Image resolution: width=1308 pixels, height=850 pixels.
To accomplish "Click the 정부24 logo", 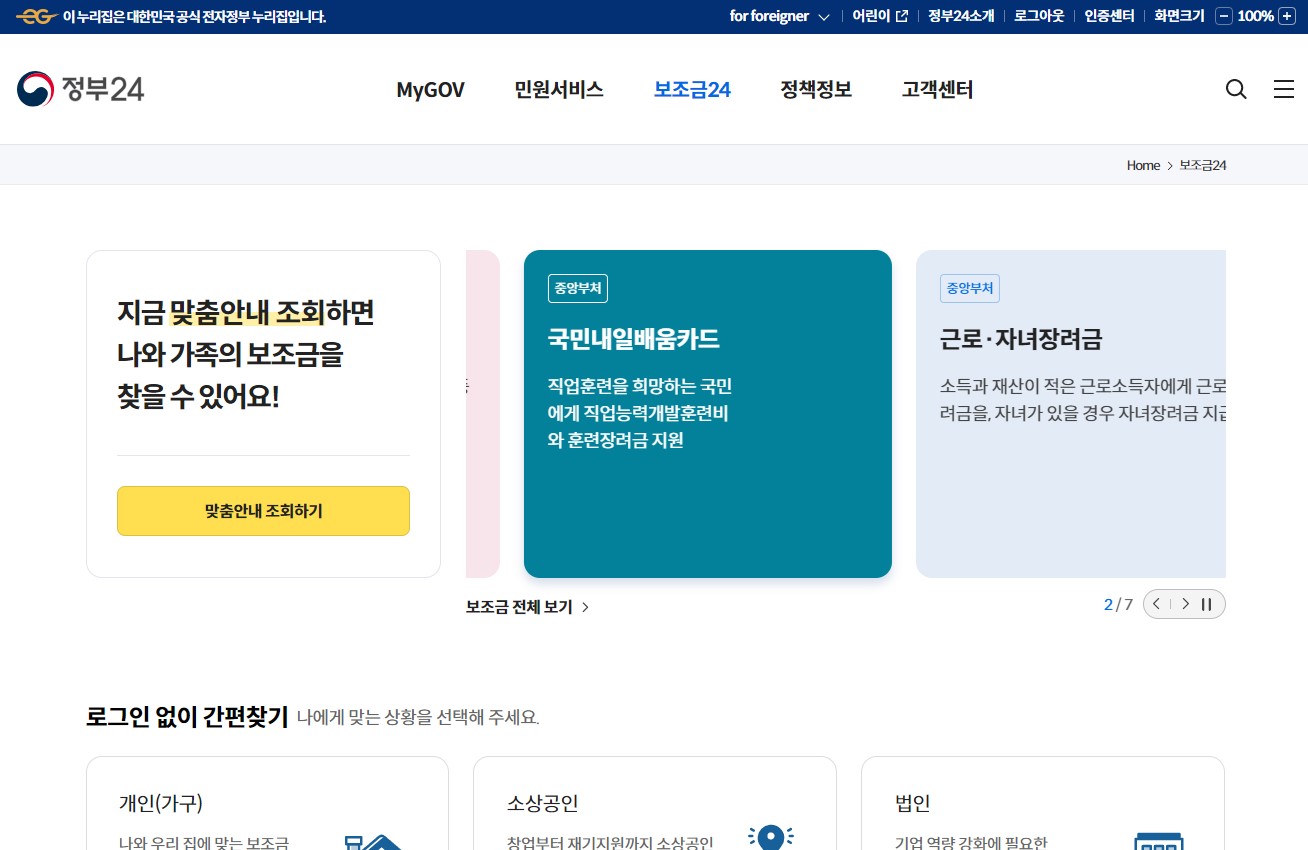I will pos(80,89).
